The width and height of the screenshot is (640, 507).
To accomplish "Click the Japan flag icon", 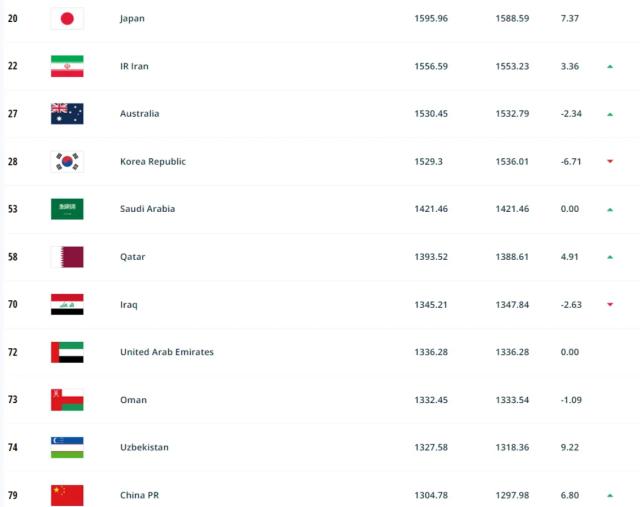I will [67, 18].
